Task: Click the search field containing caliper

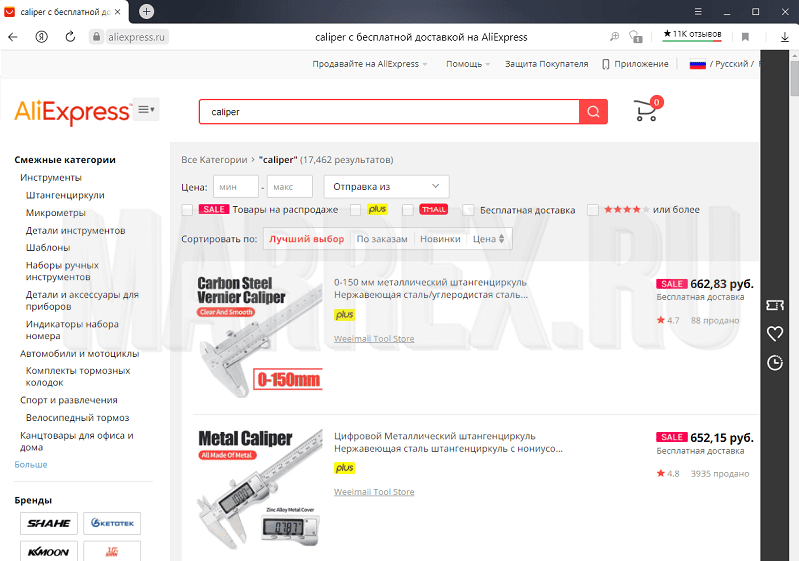Action: pyautogui.click(x=389, y=112)
